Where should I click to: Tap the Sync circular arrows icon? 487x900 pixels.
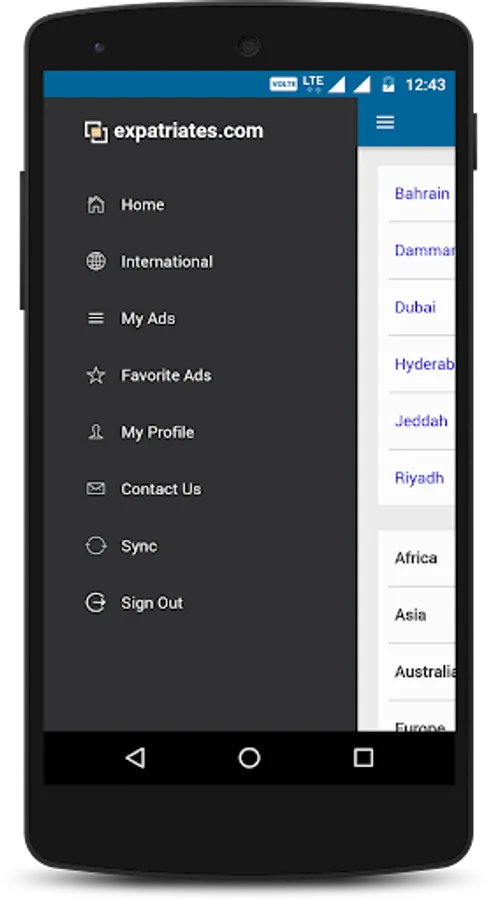pyautogui.click(x=96, y=545)
